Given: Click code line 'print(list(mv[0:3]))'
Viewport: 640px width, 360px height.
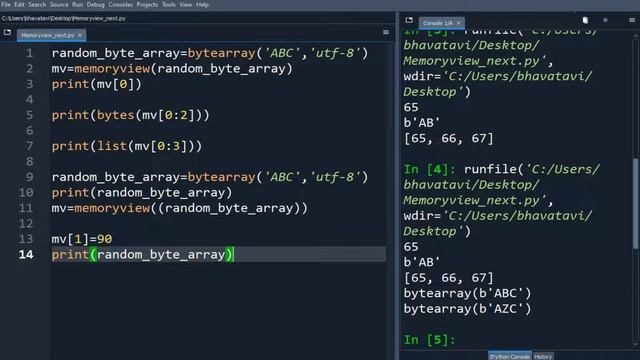Looking at the screenshot, I should (127, 146).
